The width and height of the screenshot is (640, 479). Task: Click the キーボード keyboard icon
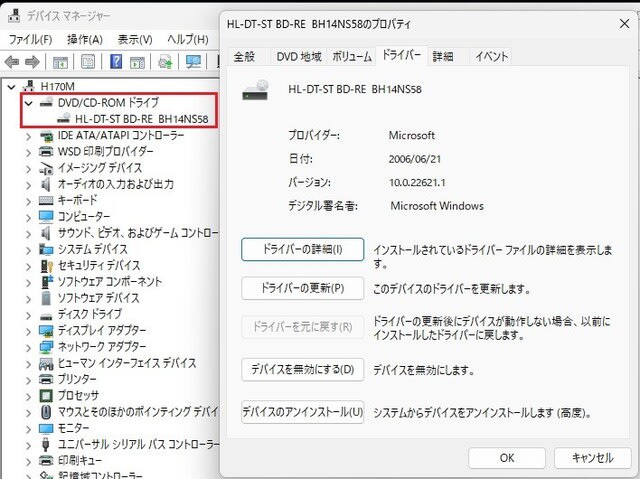click(x=46, y=200)
